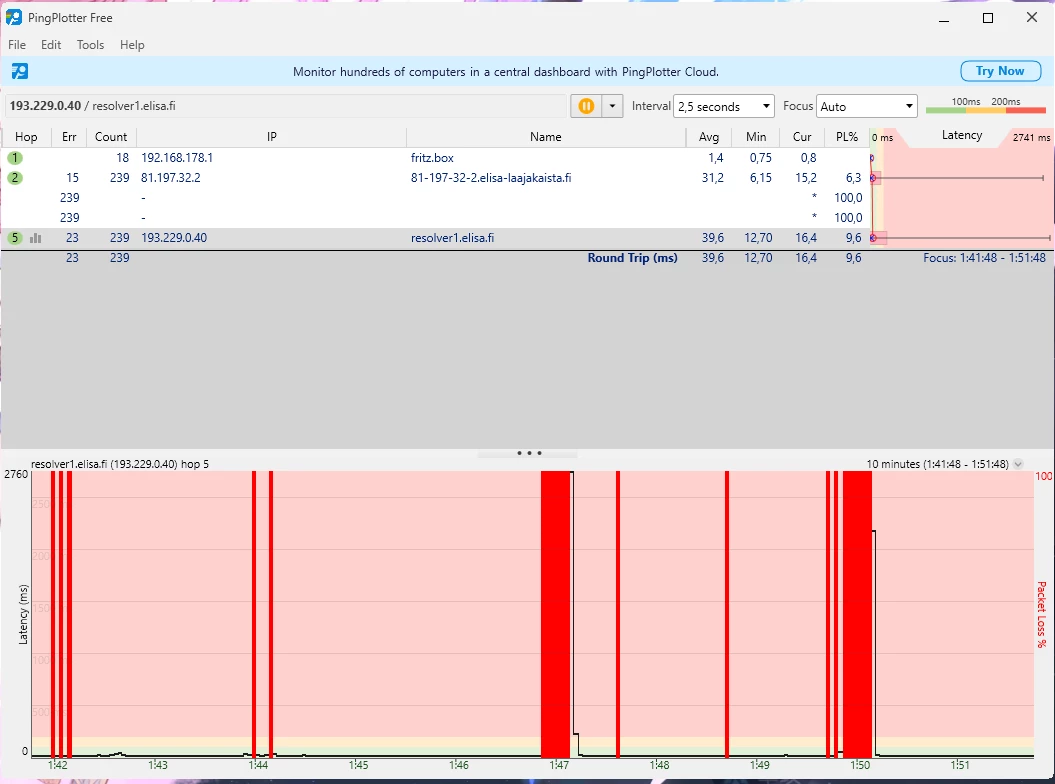Expand the Interval 2,5 seconds dropdown
The height and width of the screenshot is (784, 1055).
tap(725, 106)
